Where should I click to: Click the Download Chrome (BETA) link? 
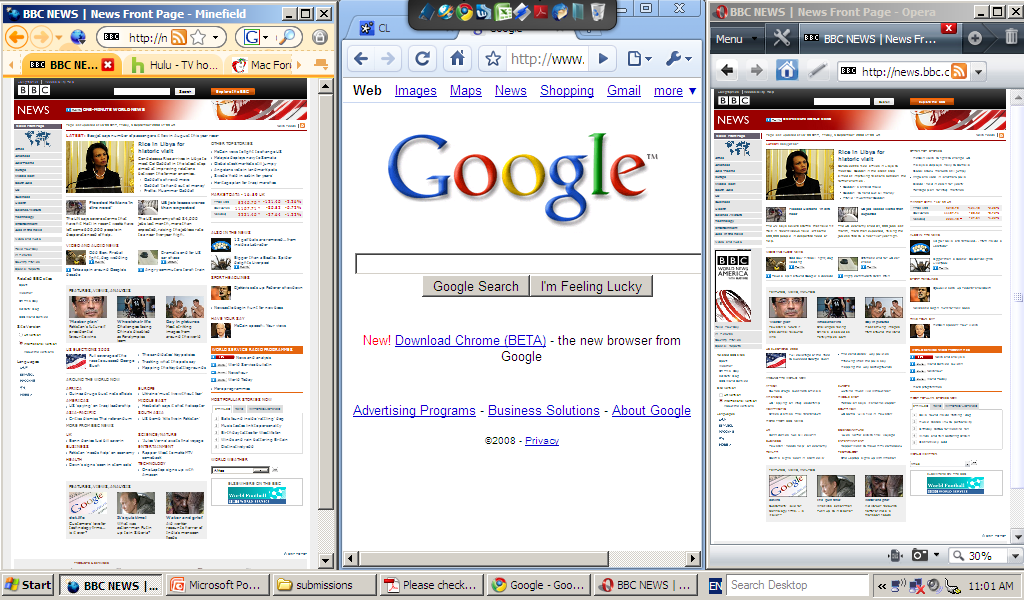pos(470,340)
